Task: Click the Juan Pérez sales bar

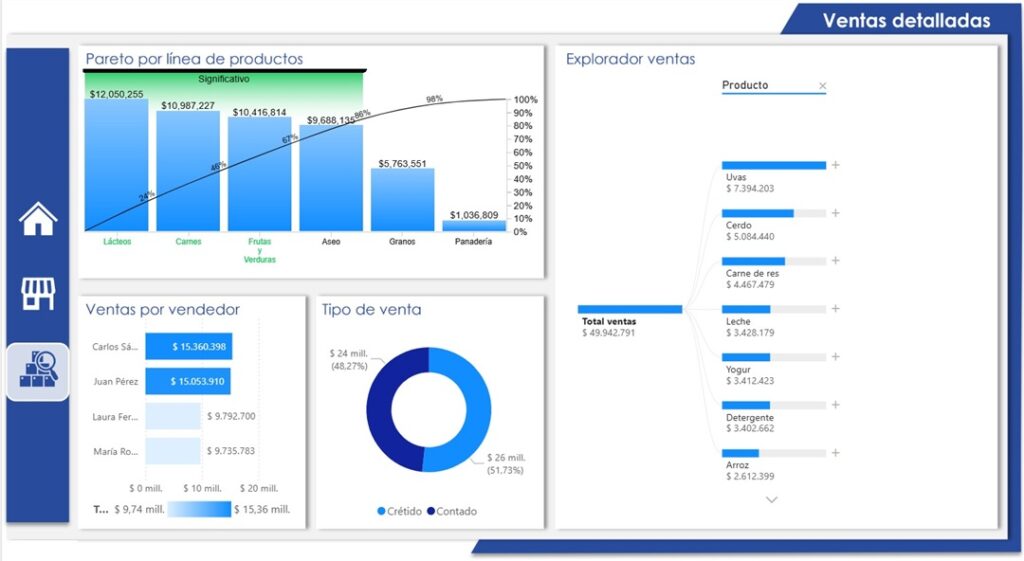Action: point(188,381)
